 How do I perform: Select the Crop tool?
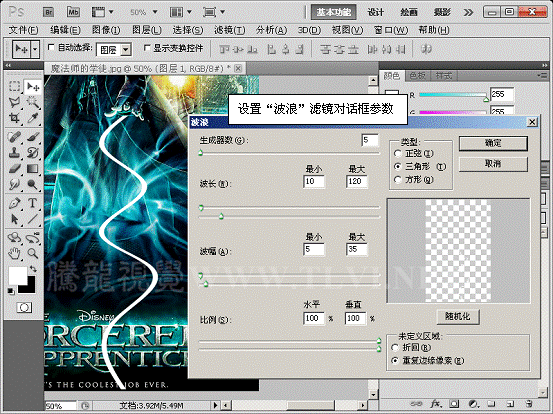14,118
